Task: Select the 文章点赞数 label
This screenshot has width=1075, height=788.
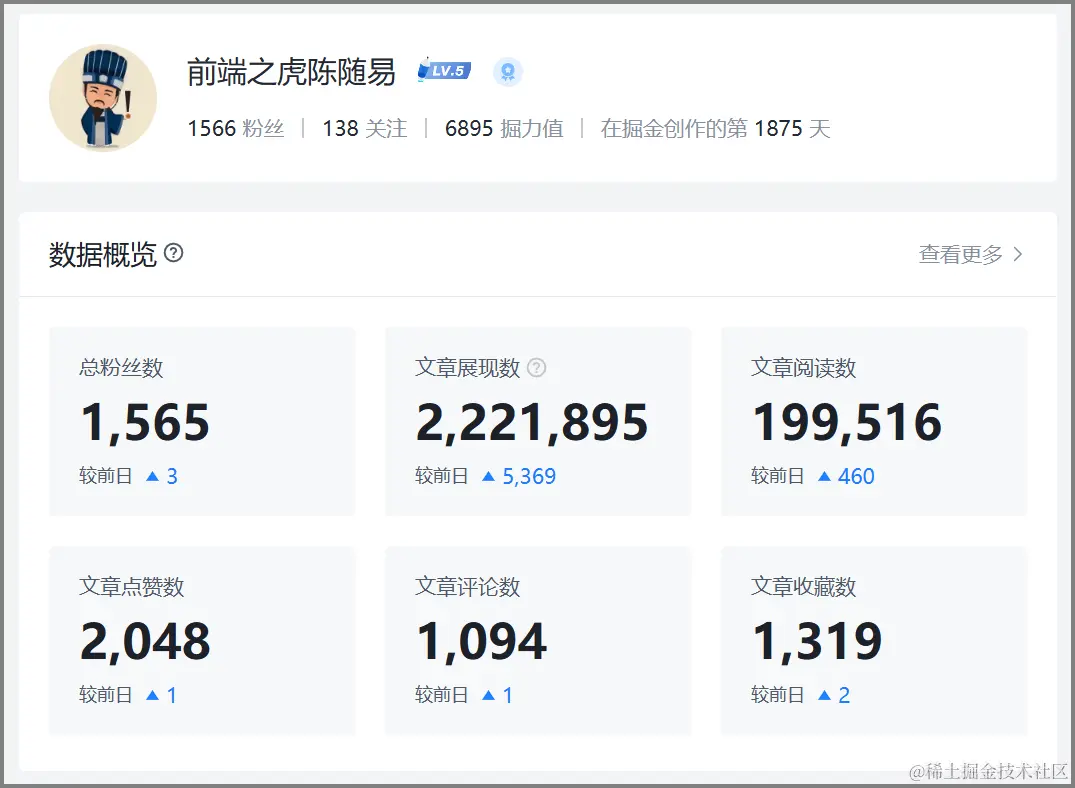Action: (132, 586)
